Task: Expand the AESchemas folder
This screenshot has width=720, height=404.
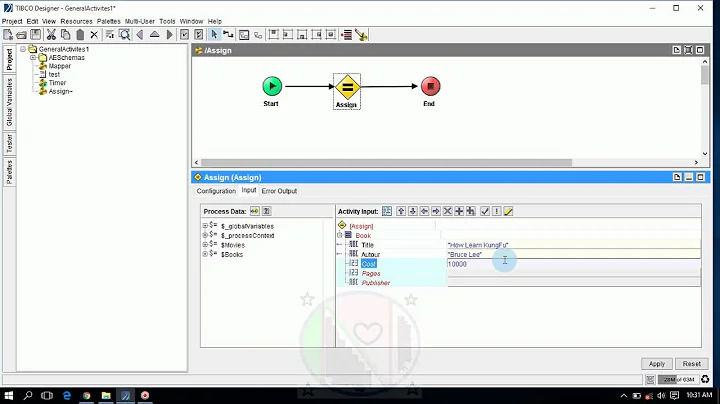Action: tap(33, 57)
